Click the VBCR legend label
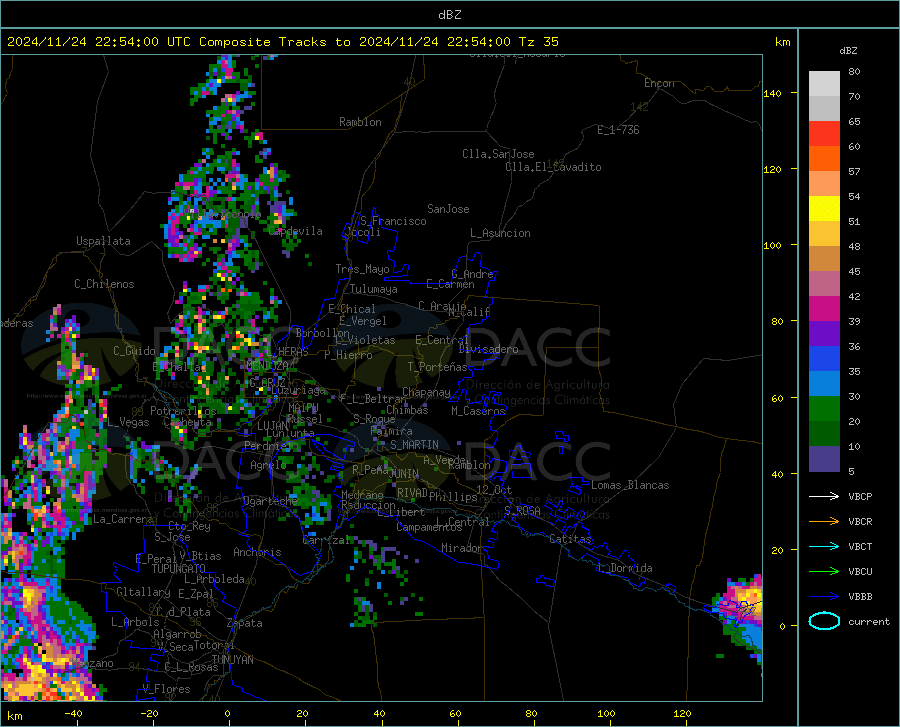This screenshot has width=900, height=727. pos(860,522)
